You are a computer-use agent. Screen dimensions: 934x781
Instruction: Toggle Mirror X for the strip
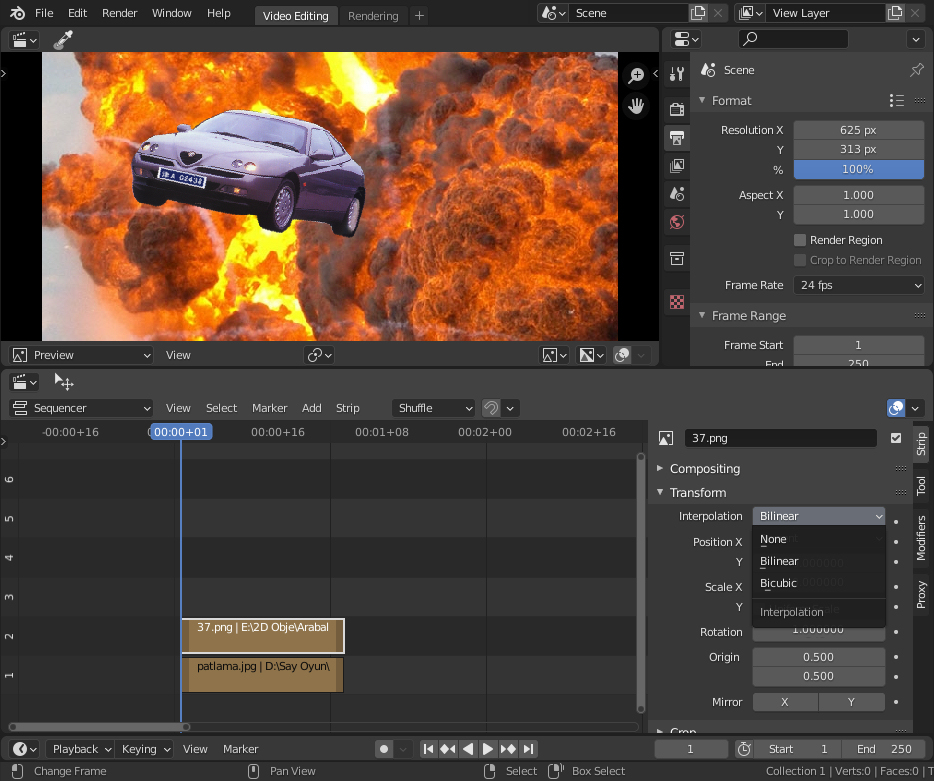tap(785, 702)
